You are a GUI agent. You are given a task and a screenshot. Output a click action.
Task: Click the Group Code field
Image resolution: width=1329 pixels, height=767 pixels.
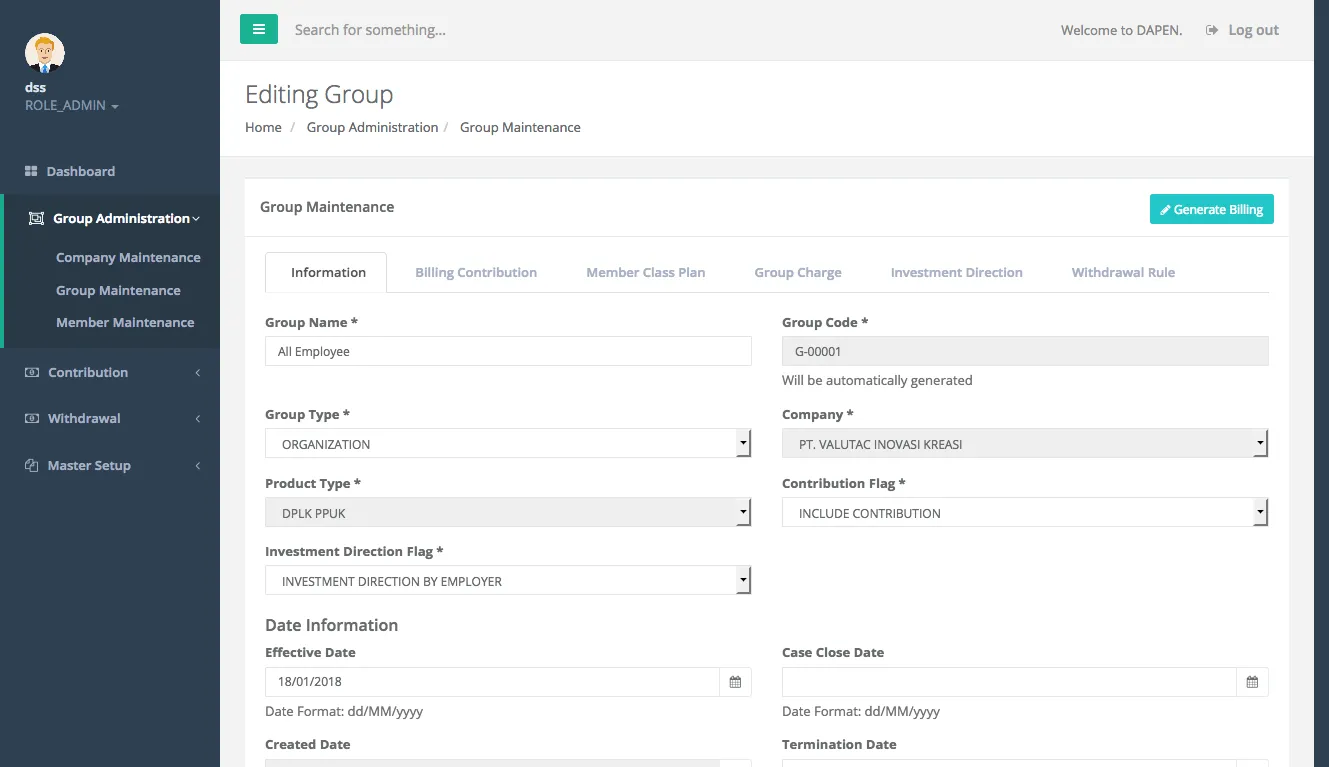coord(1025,351)
